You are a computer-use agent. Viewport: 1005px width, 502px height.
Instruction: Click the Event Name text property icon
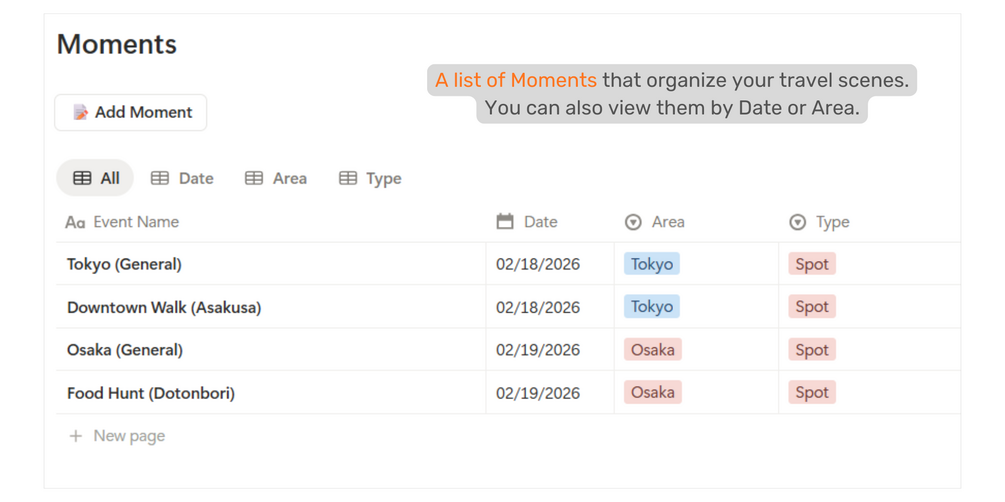75,222
